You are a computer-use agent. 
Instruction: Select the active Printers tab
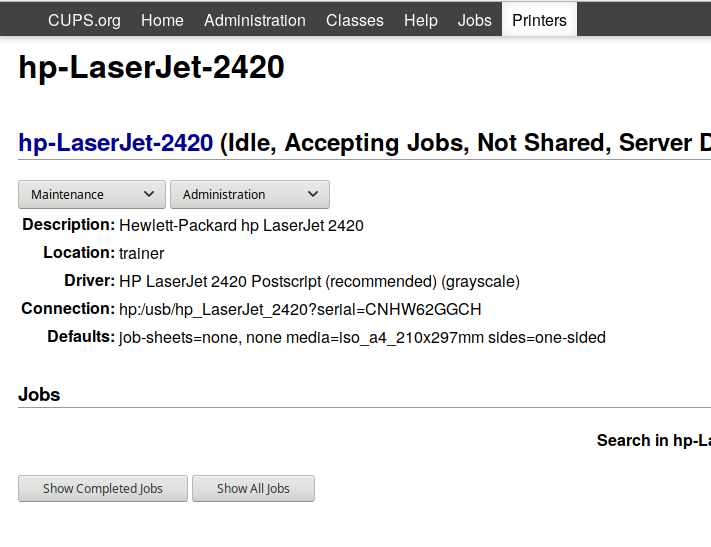click(539, 20)
